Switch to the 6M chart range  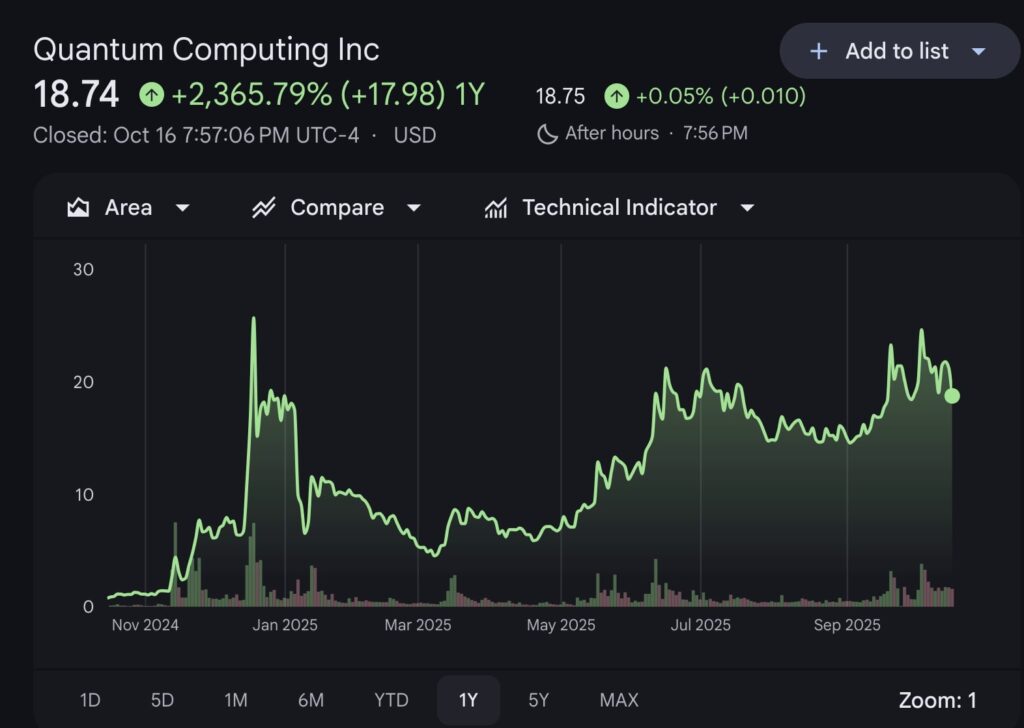tap(311, 700)
